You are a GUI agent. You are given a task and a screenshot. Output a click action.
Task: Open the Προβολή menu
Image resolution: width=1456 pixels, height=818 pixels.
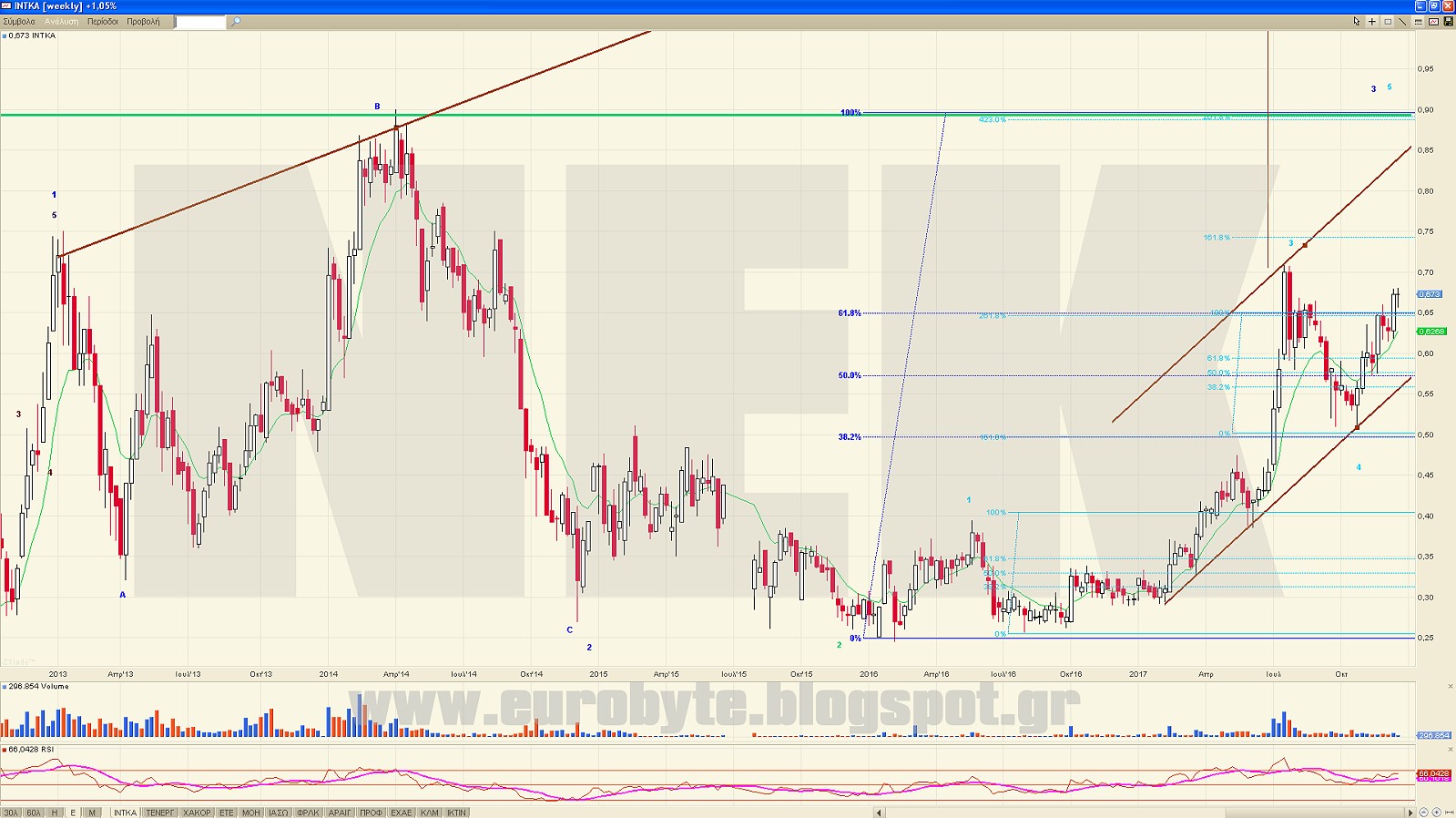pyautogui.click(x=143, y=21)
